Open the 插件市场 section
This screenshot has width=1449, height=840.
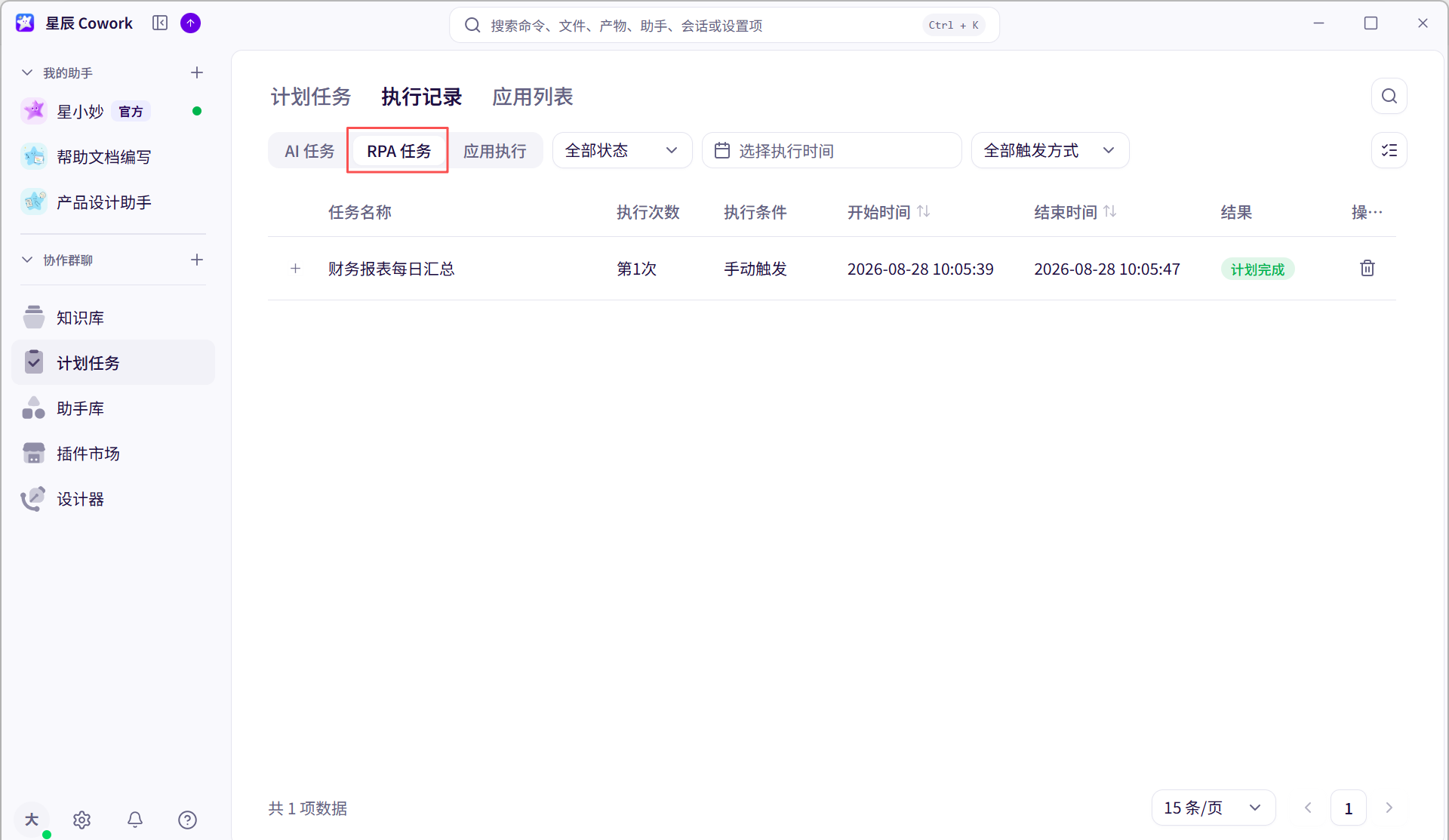(x=113, y=454)
